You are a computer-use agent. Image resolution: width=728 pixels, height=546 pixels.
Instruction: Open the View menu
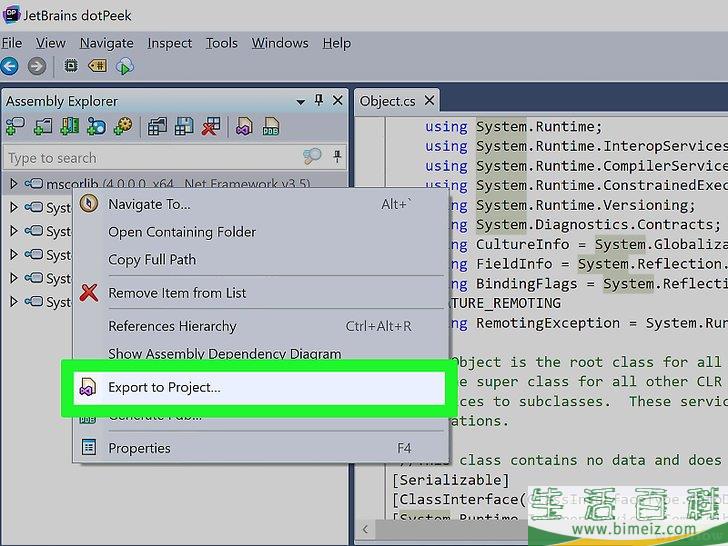click(x=51, y=43)
